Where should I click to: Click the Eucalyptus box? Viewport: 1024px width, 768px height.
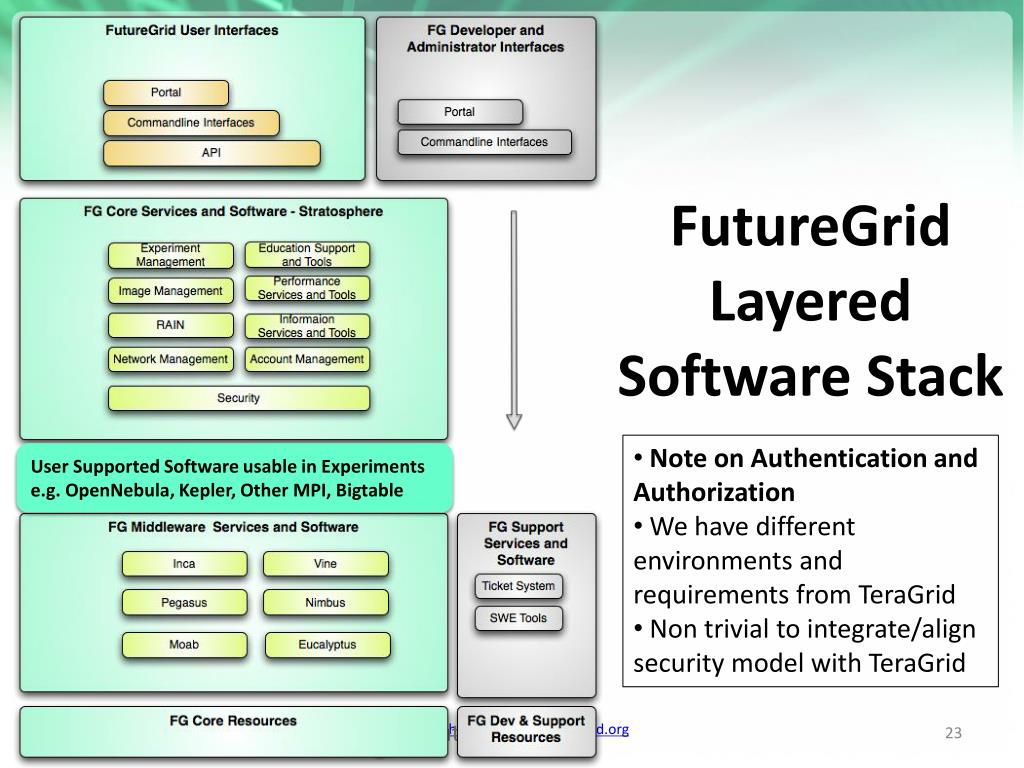point(327,645)
